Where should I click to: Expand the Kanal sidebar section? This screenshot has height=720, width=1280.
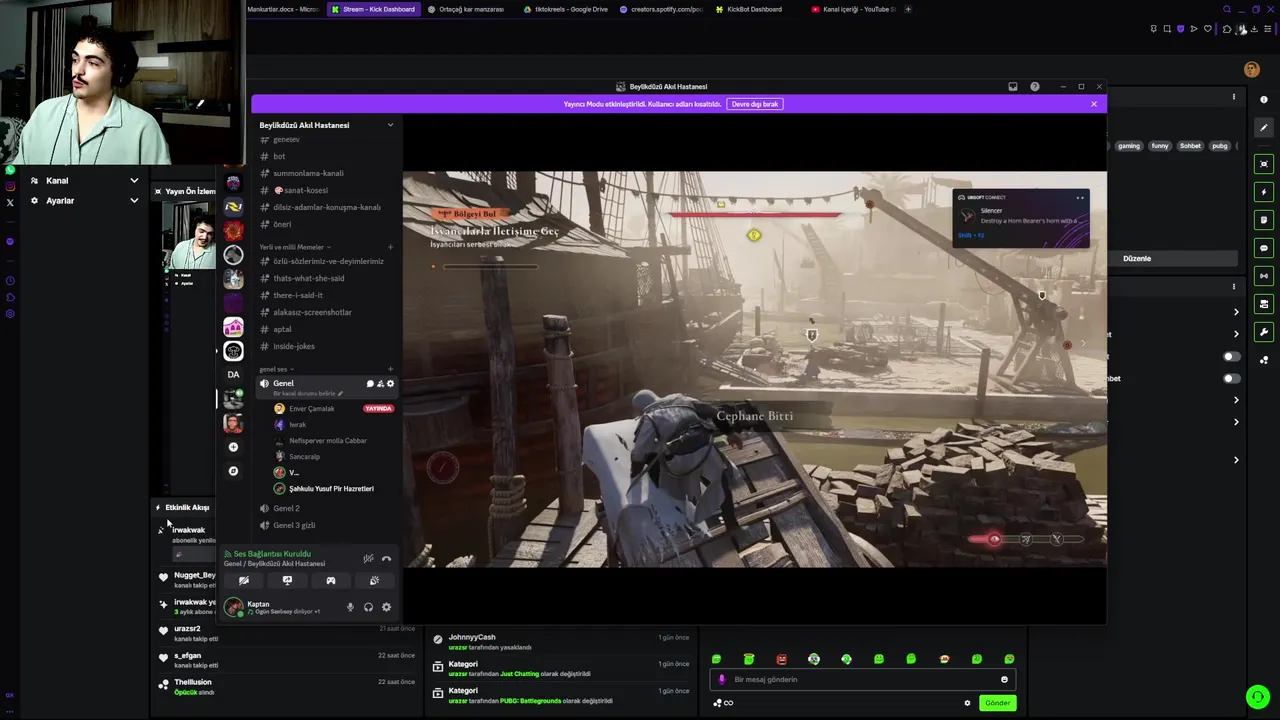(84, 181)
